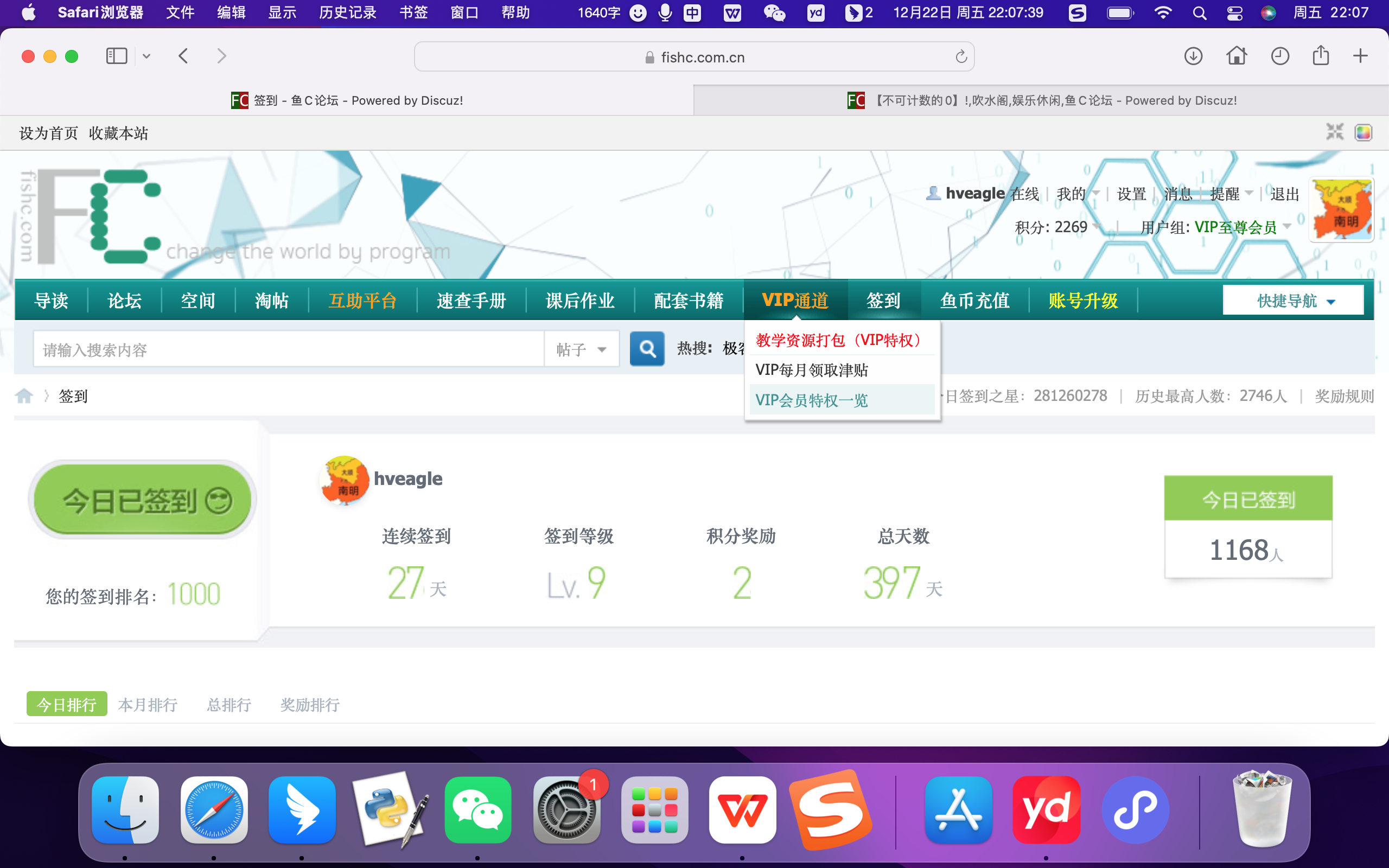Screen dimensions: 1389x868
Task: Open a new tab with plus
Action: [1360, 56]
